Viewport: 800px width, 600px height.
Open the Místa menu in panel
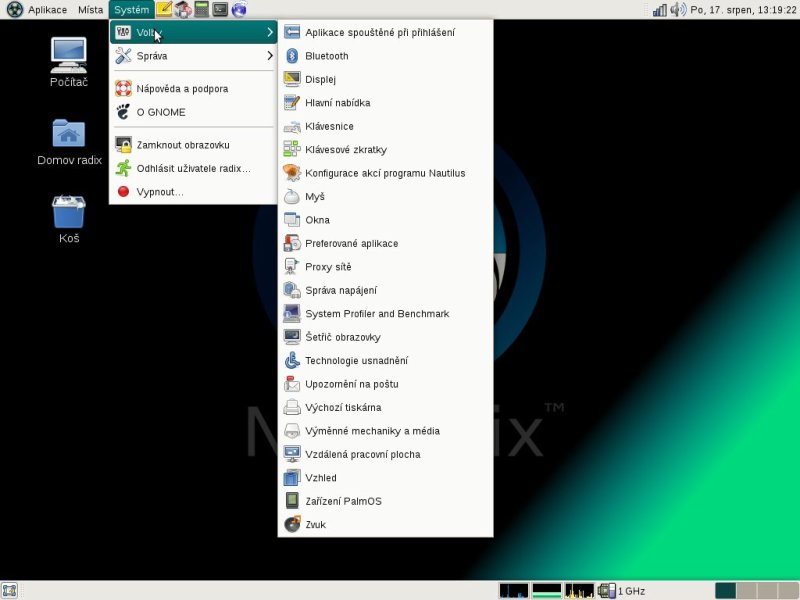90,10
